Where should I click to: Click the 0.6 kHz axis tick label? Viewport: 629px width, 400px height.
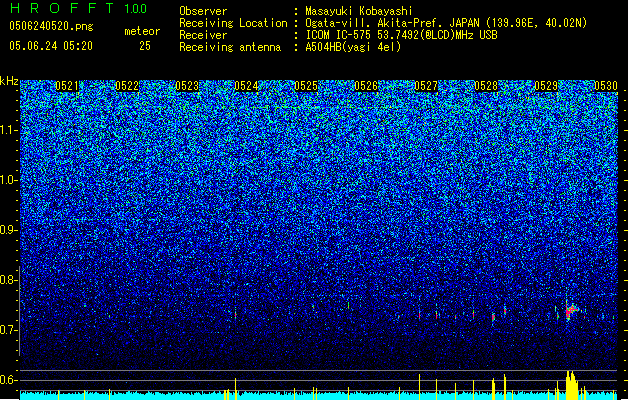click(x=8, y=380)
